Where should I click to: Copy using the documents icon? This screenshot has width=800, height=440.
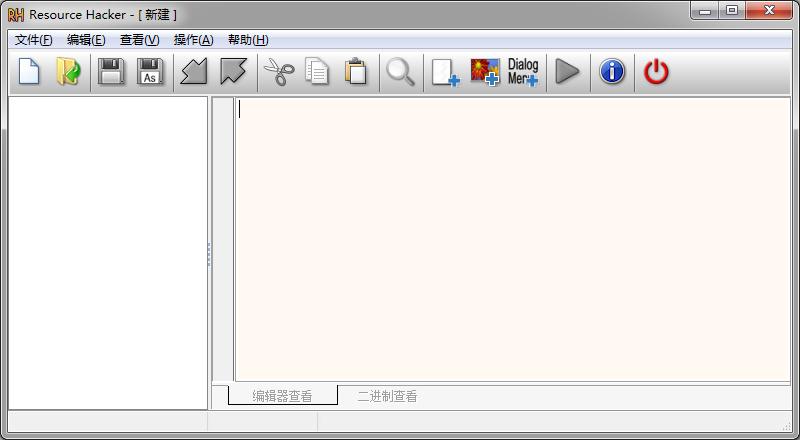click(317, 71)
